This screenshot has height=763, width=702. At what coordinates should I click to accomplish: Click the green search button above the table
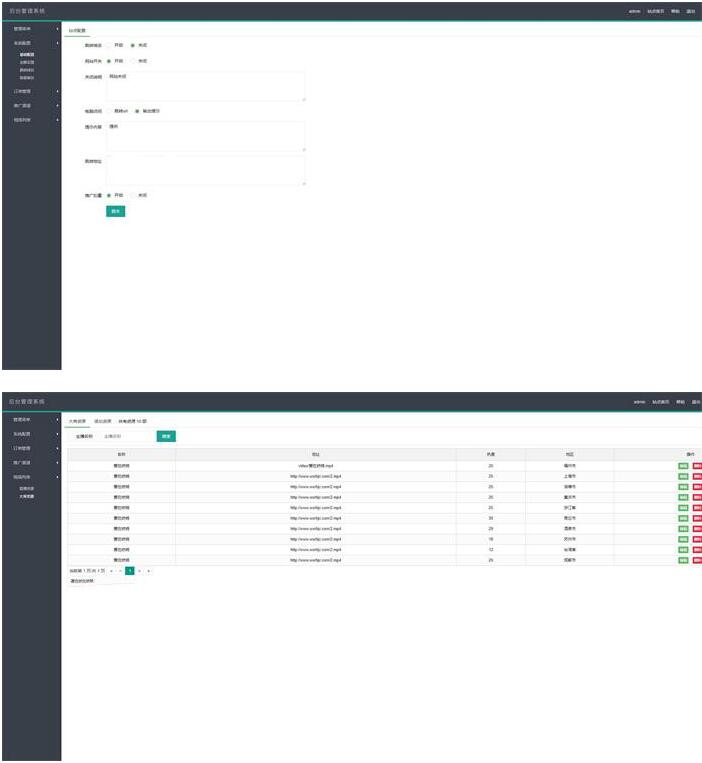(x=166, y=436)
